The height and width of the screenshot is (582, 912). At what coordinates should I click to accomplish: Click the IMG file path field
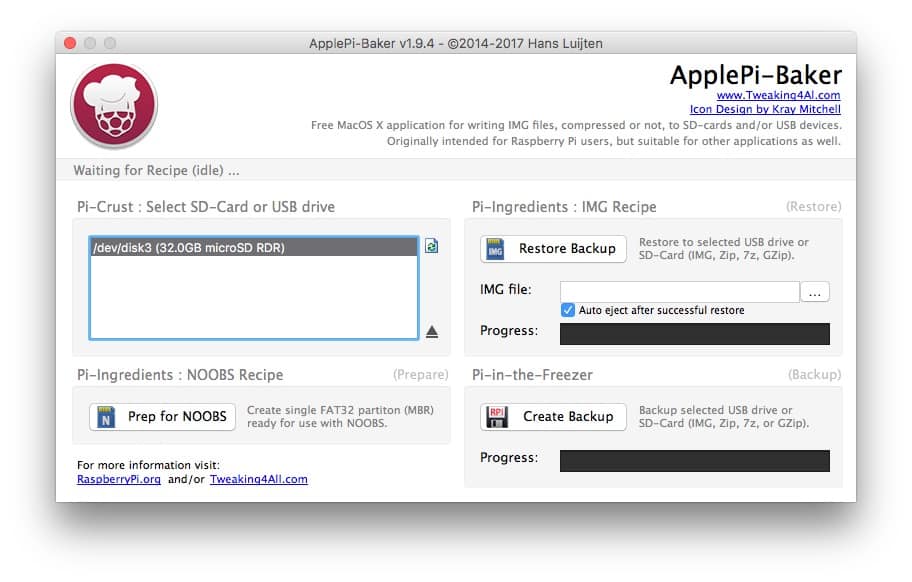pyautogui.click(x=680, y=292)
